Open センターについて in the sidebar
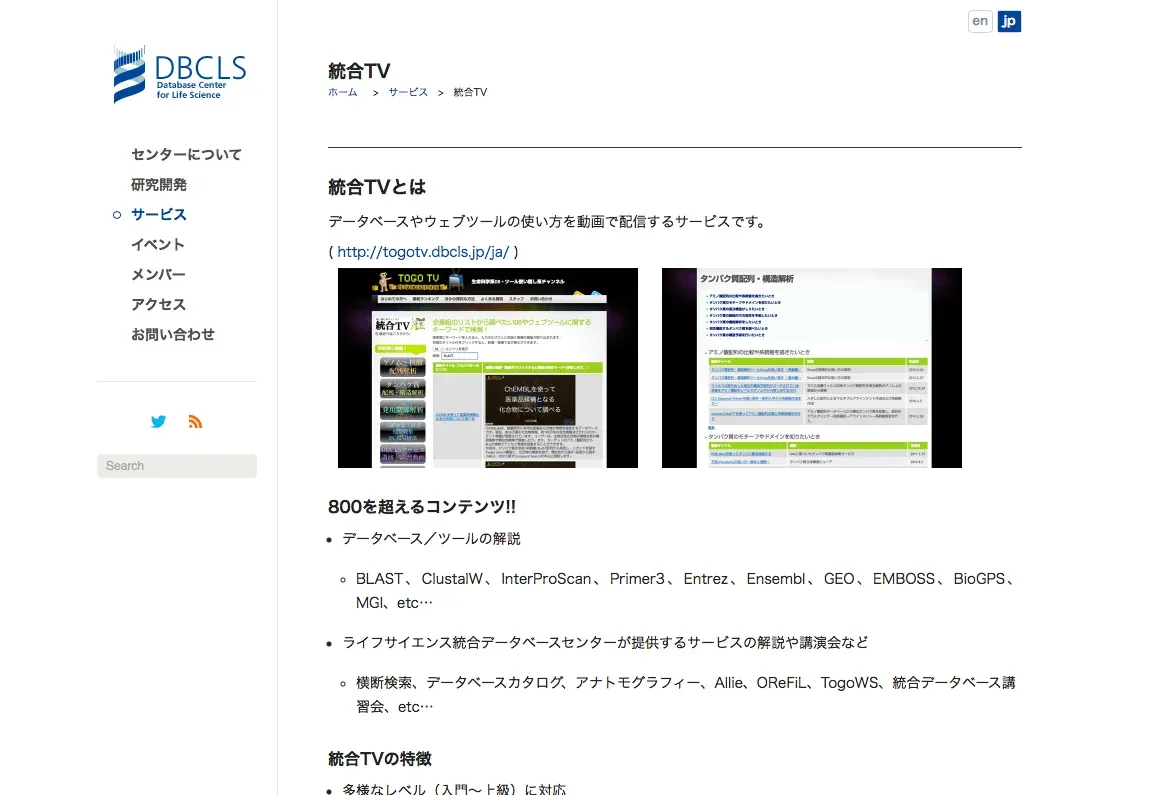 coord(186,154)
